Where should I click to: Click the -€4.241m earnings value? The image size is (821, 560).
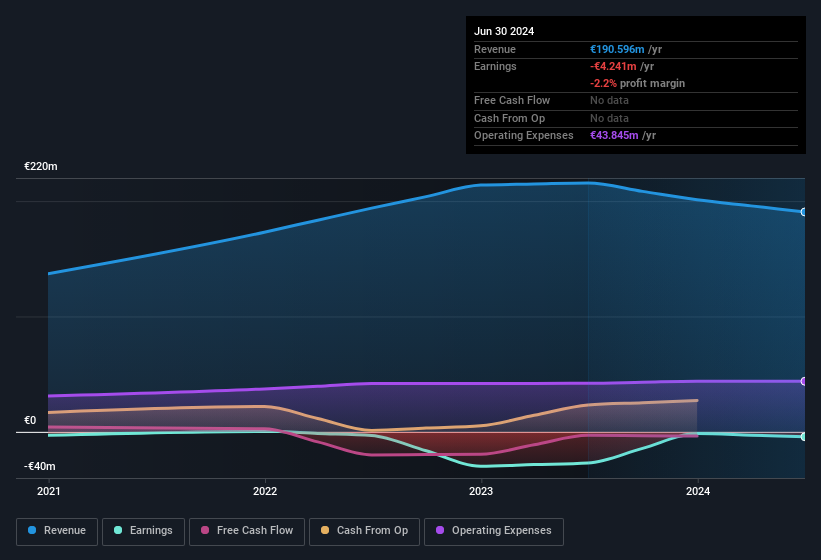click(x=613, y=66)
